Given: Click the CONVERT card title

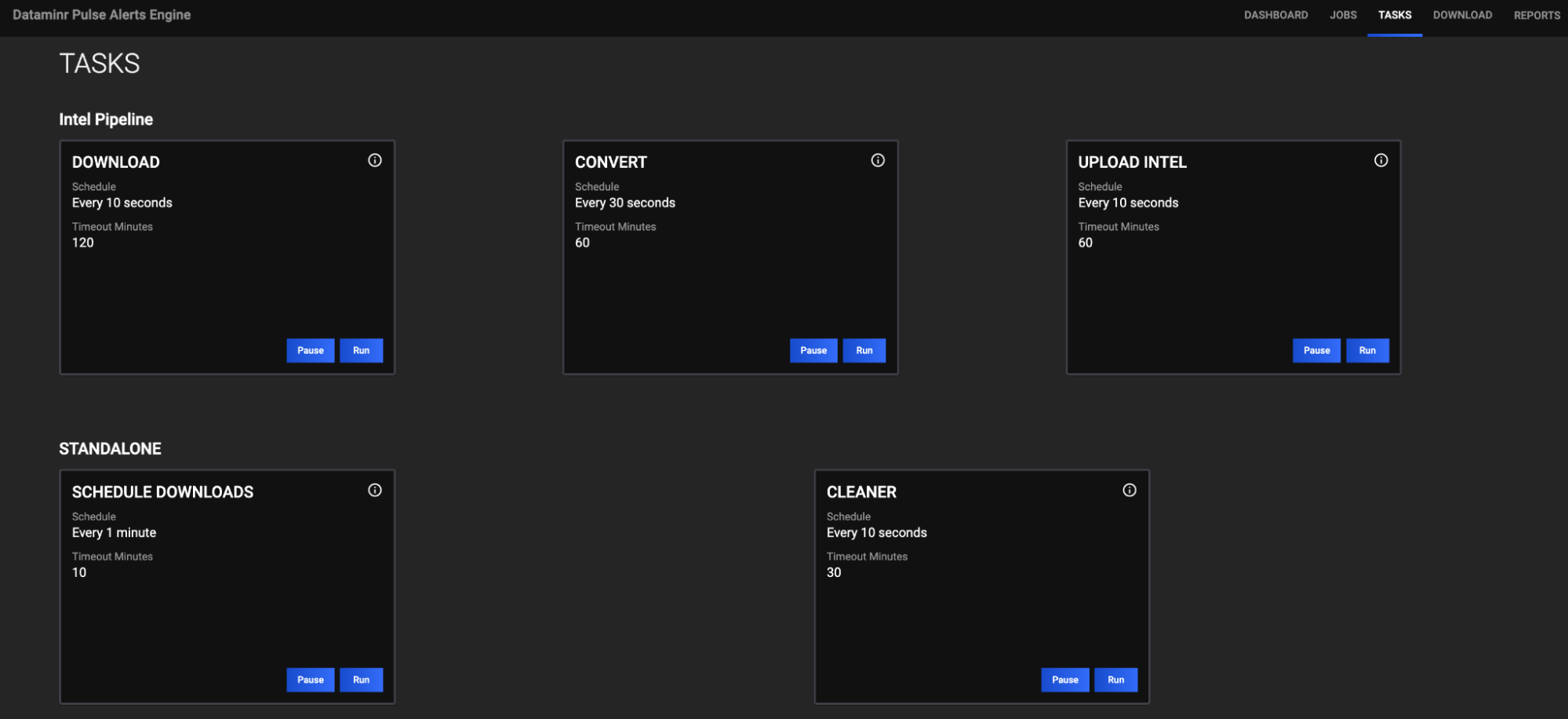Looking at the screenshot, I should pos(611,162).
